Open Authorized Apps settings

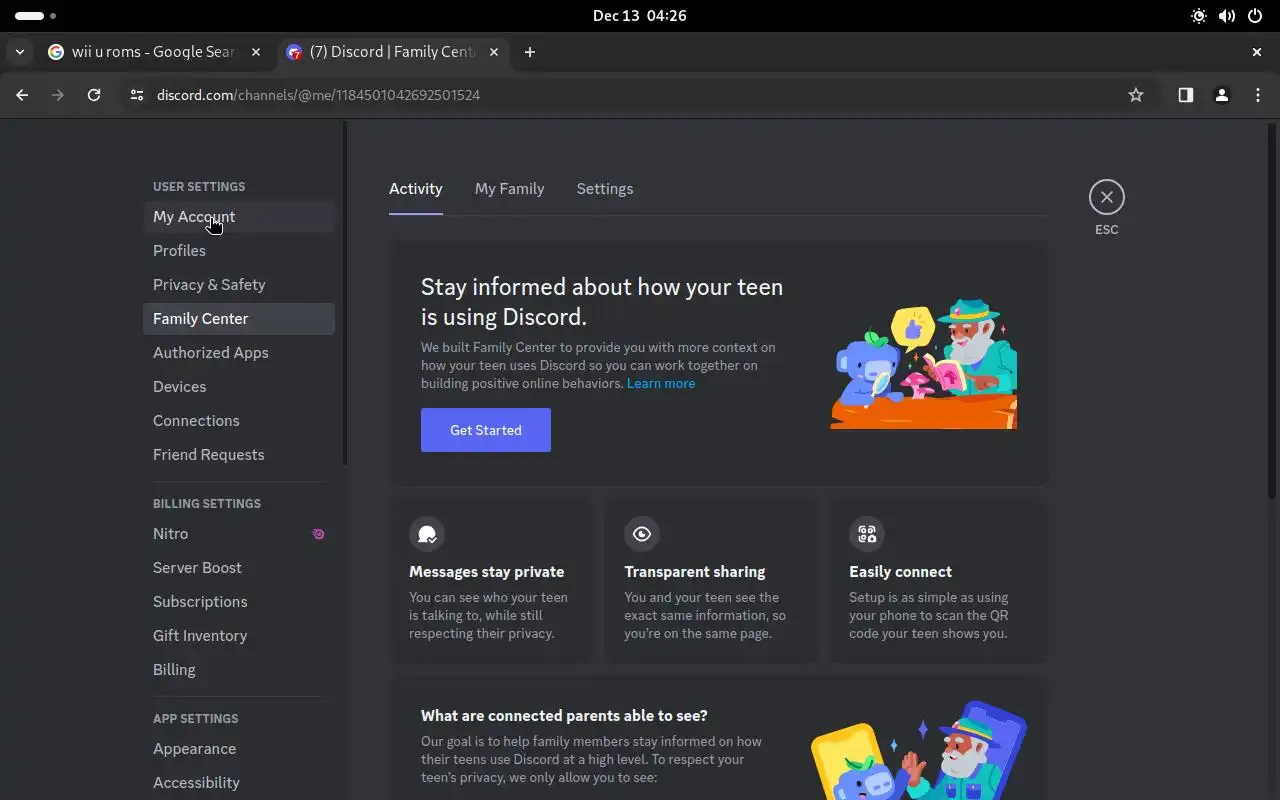coord(238,353)
